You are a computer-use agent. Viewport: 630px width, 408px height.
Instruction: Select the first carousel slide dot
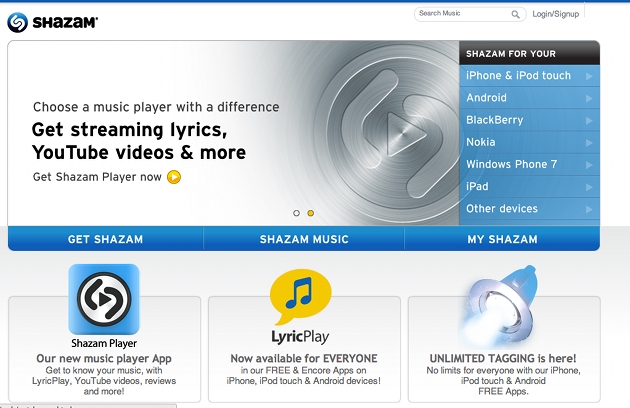pos(296,213)
